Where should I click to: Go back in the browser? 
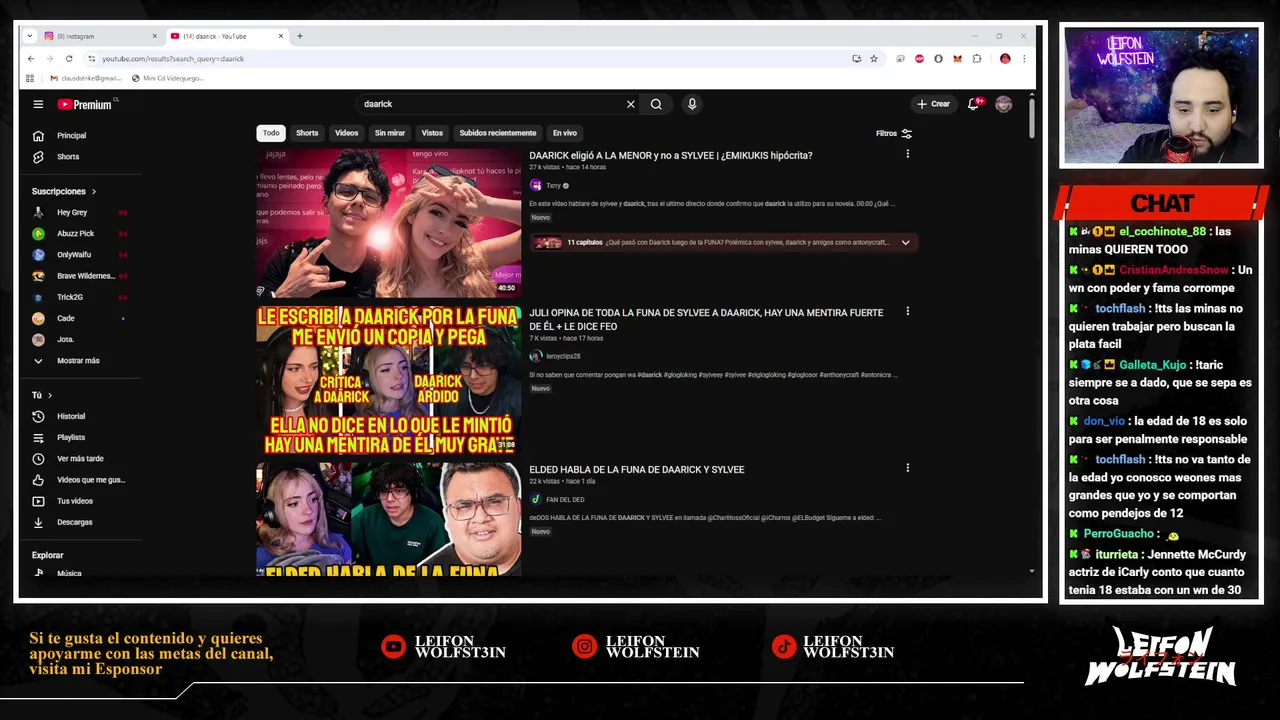(30, 59)
